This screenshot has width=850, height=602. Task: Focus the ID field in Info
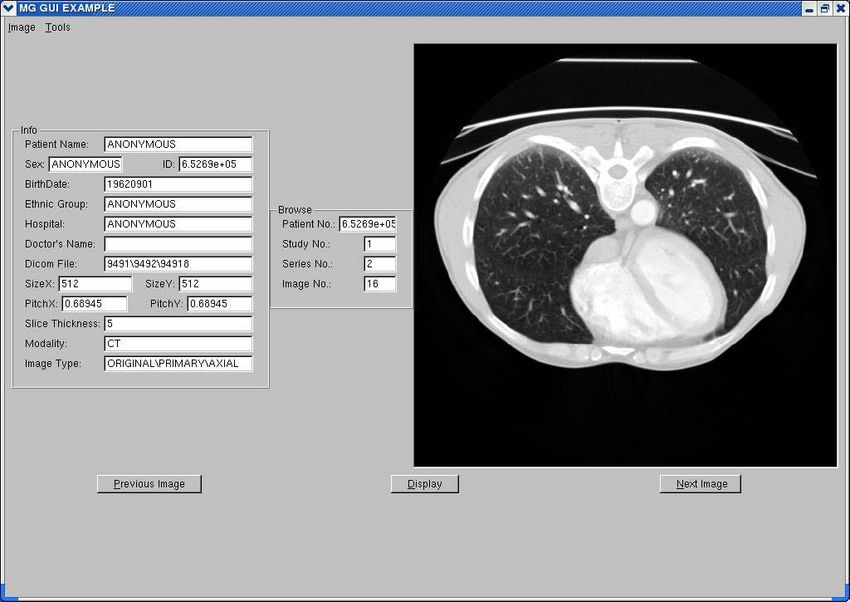[x=215, y=164]
